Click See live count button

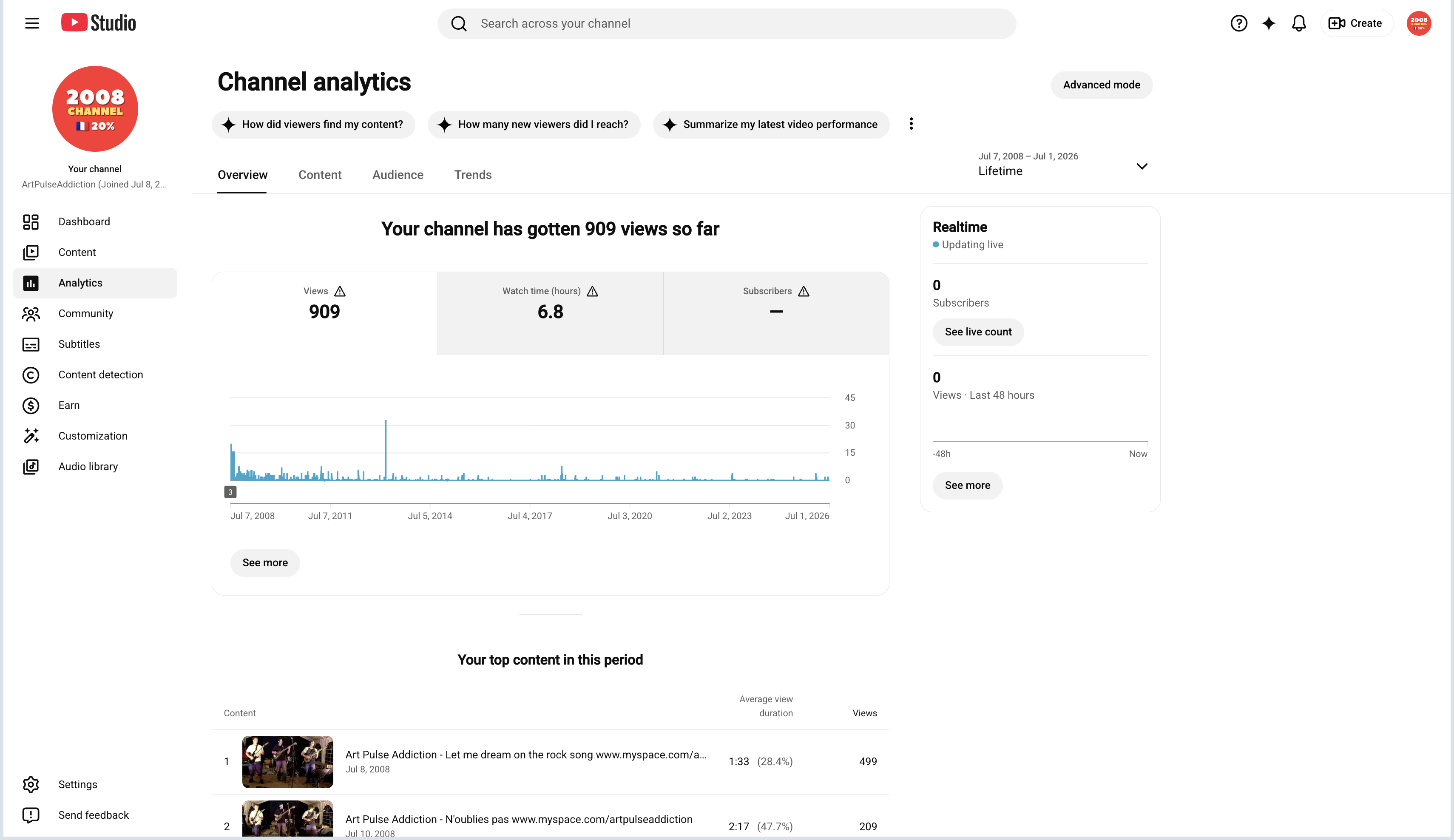(x=978, y=332)
